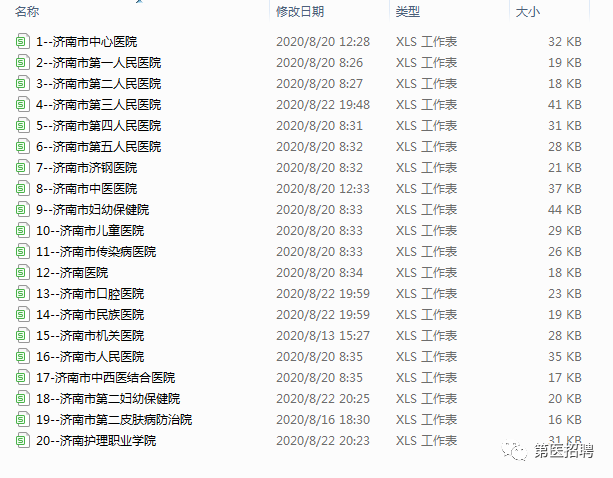Select the icon beside 20--济南护理职业学院

(x=22, y=440)
